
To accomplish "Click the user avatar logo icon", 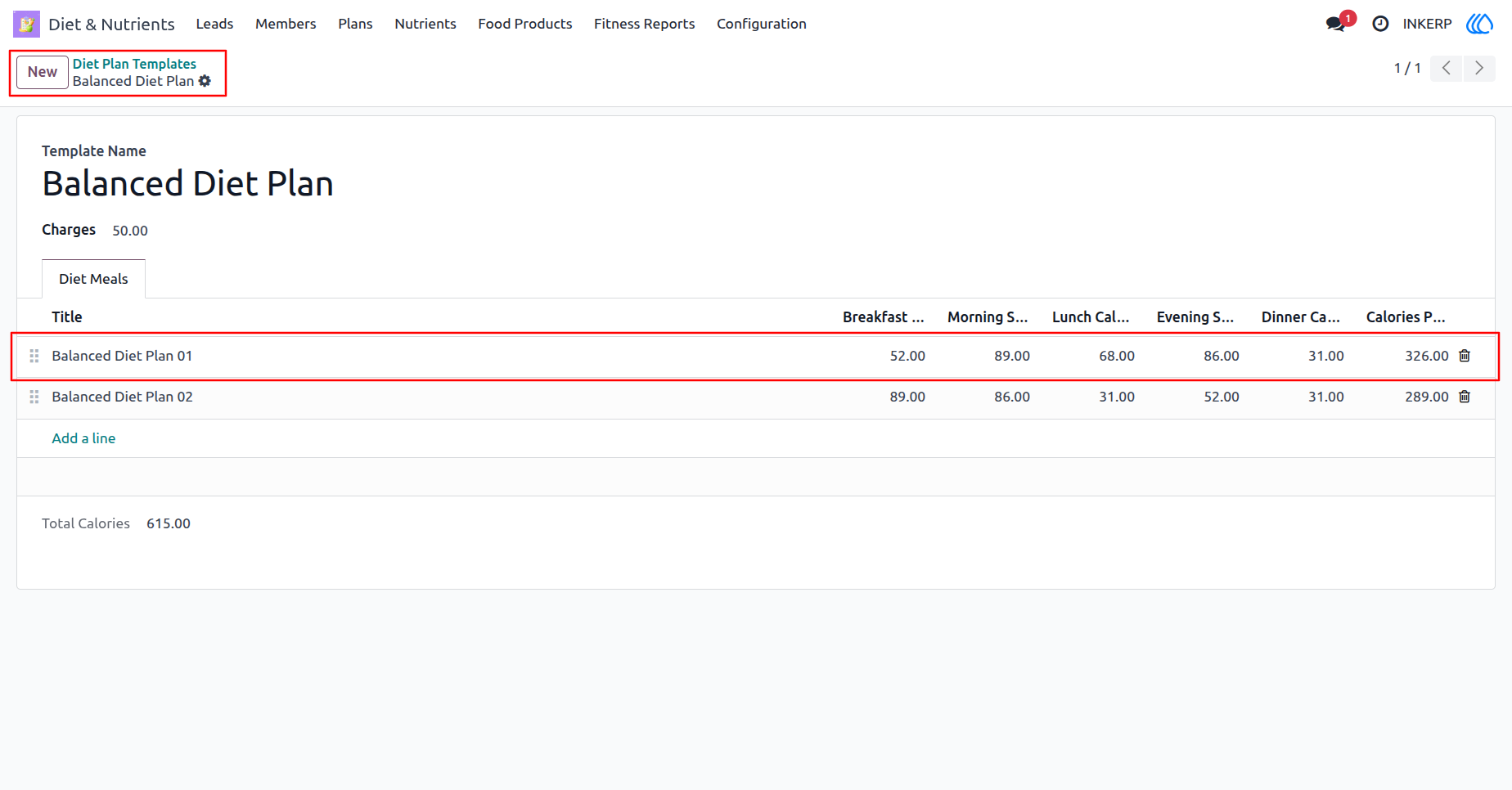I will 1479,24.
